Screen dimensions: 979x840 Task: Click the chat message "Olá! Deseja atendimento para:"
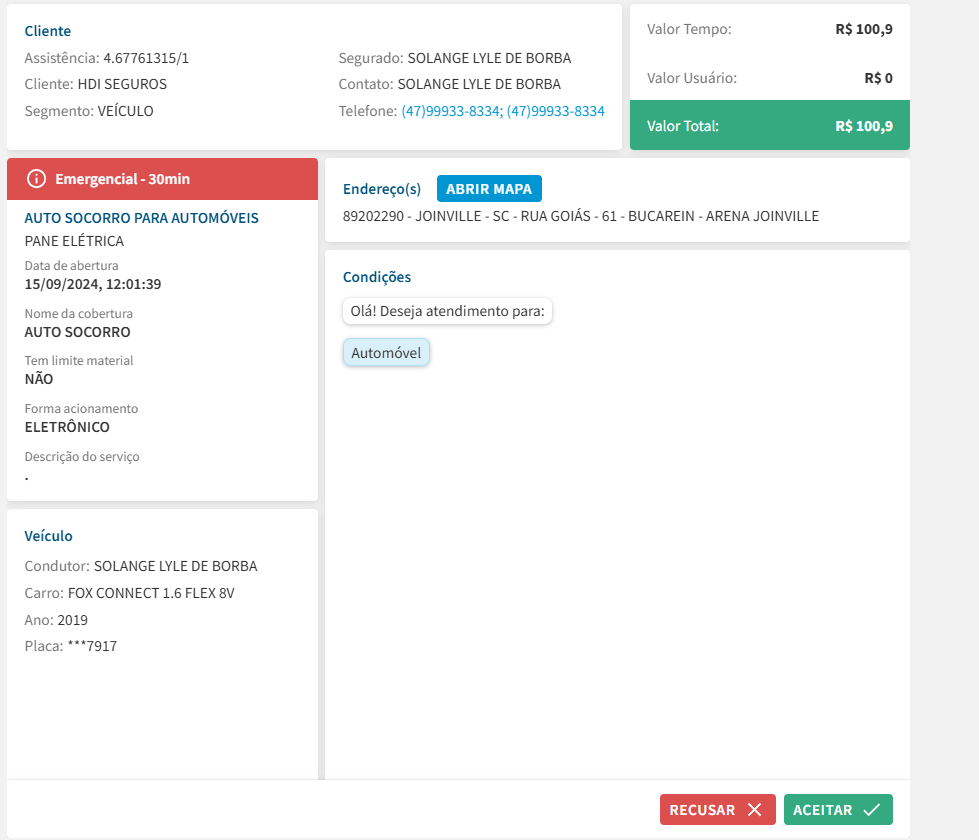[x=447, y=311]
